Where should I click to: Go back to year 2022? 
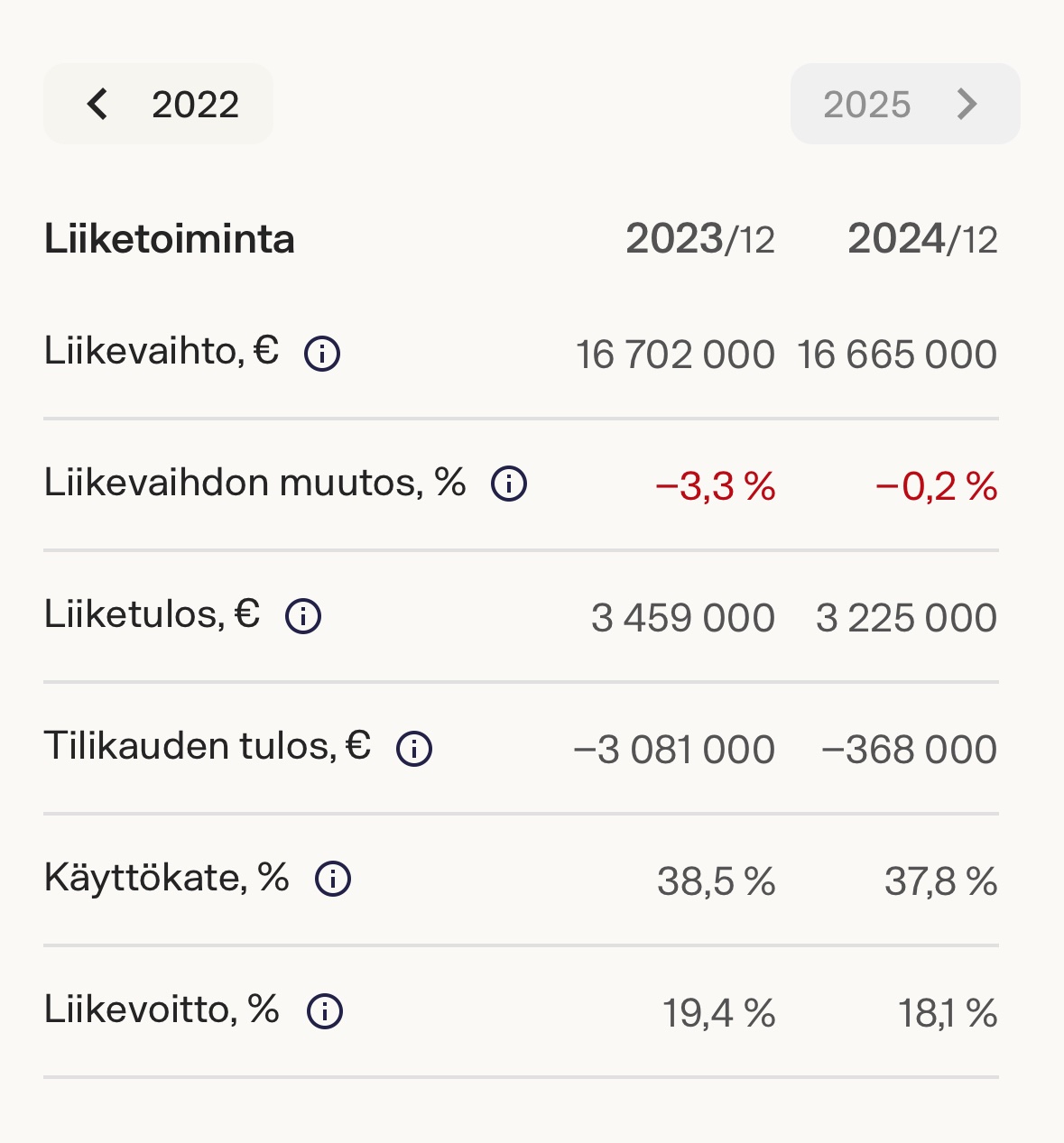(x=158, y=104)
